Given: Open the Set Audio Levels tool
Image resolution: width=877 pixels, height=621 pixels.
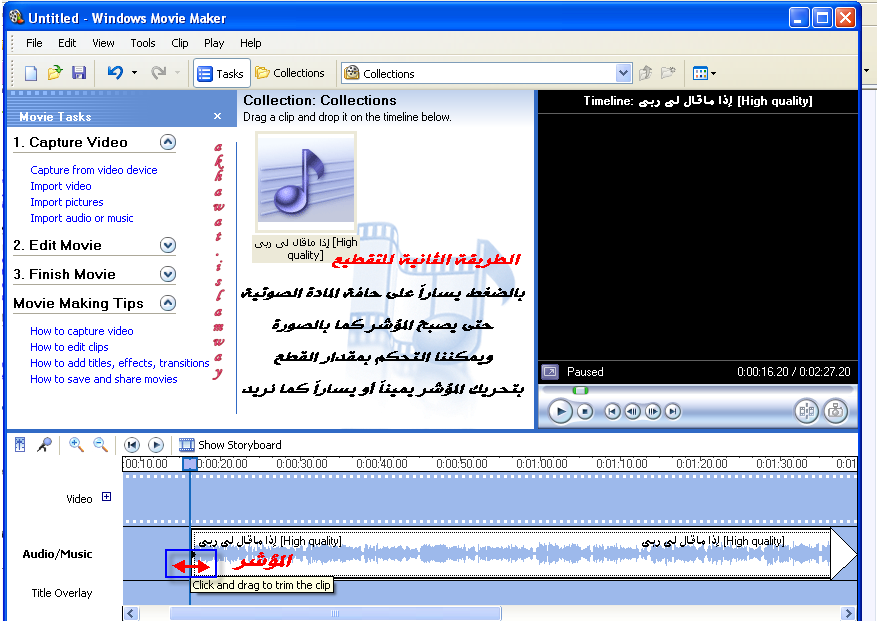Looking at the screenshot, I should [20, 445].
